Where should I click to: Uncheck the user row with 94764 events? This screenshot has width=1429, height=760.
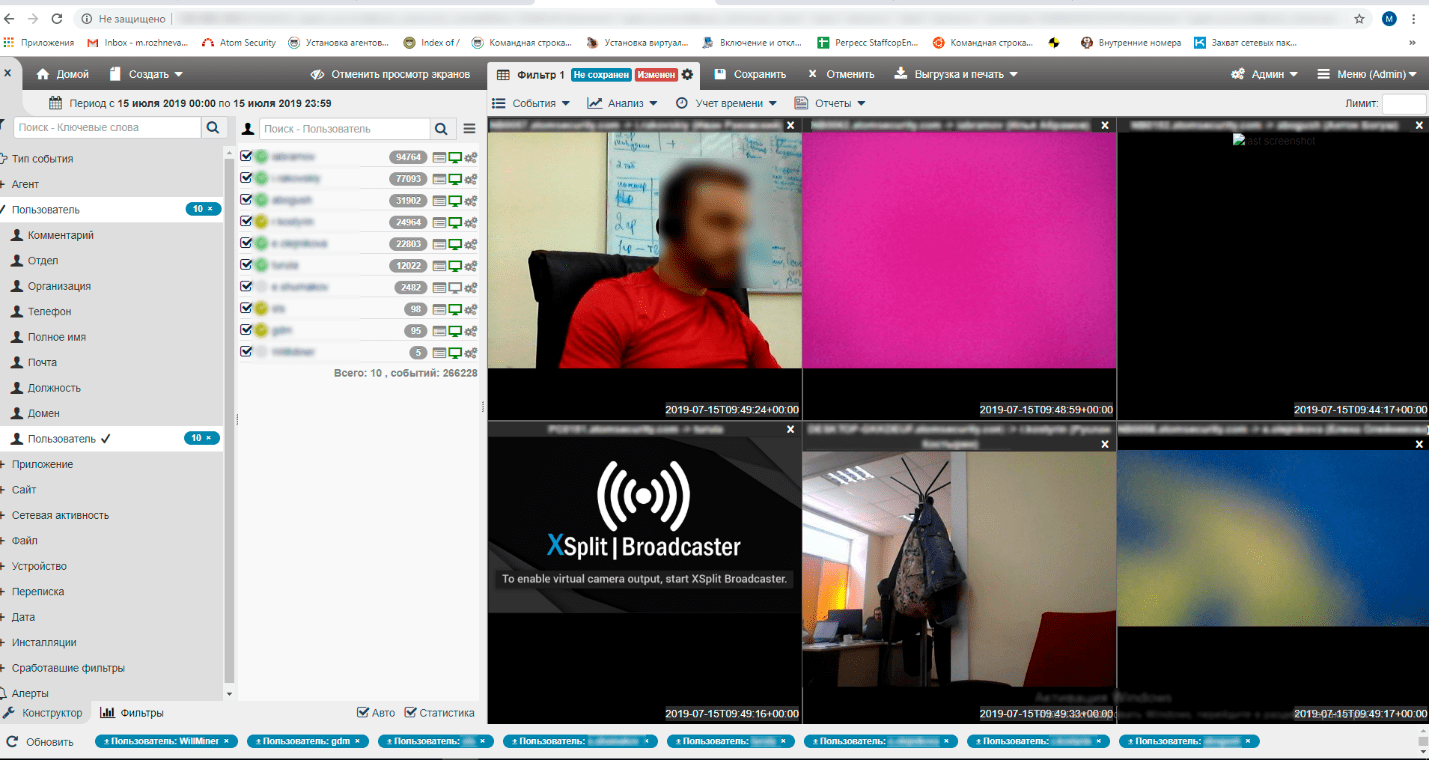click(x=246, y=157)
